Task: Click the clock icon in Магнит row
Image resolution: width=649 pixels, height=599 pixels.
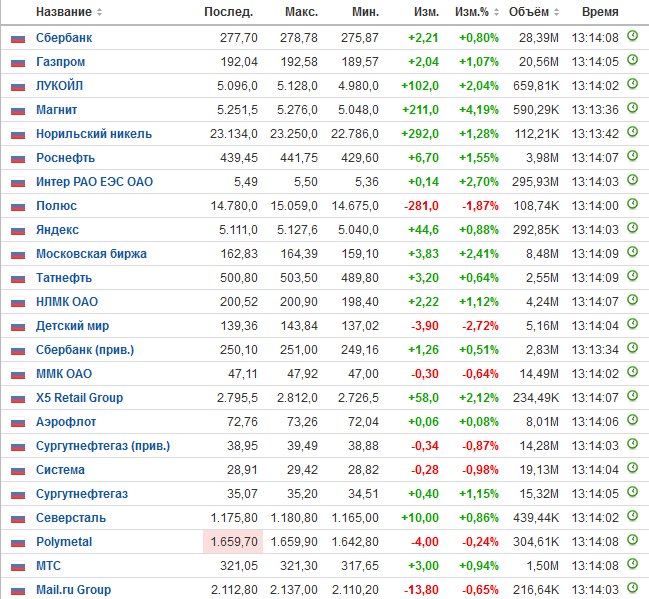Action: (x=632, y=108)
